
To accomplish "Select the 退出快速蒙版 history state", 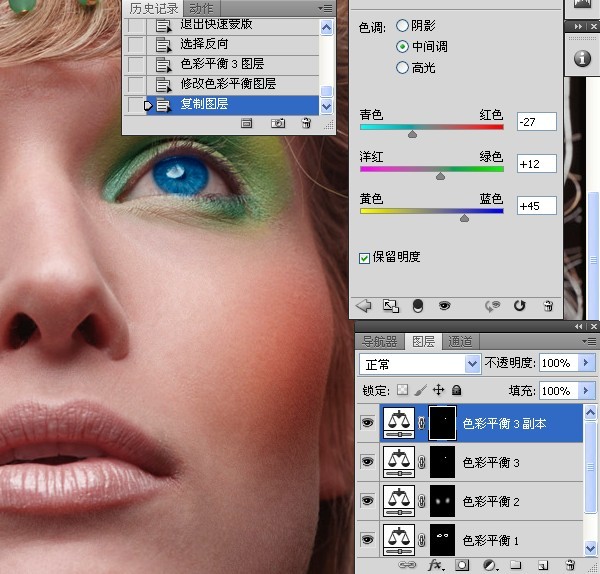I will 232,25.
